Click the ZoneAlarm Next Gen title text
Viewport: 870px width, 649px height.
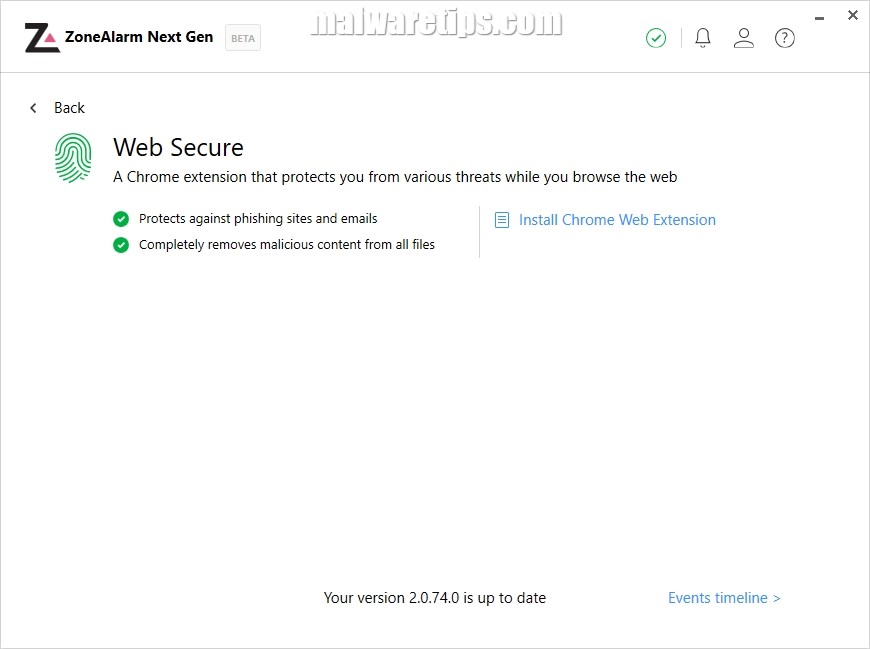139,37
